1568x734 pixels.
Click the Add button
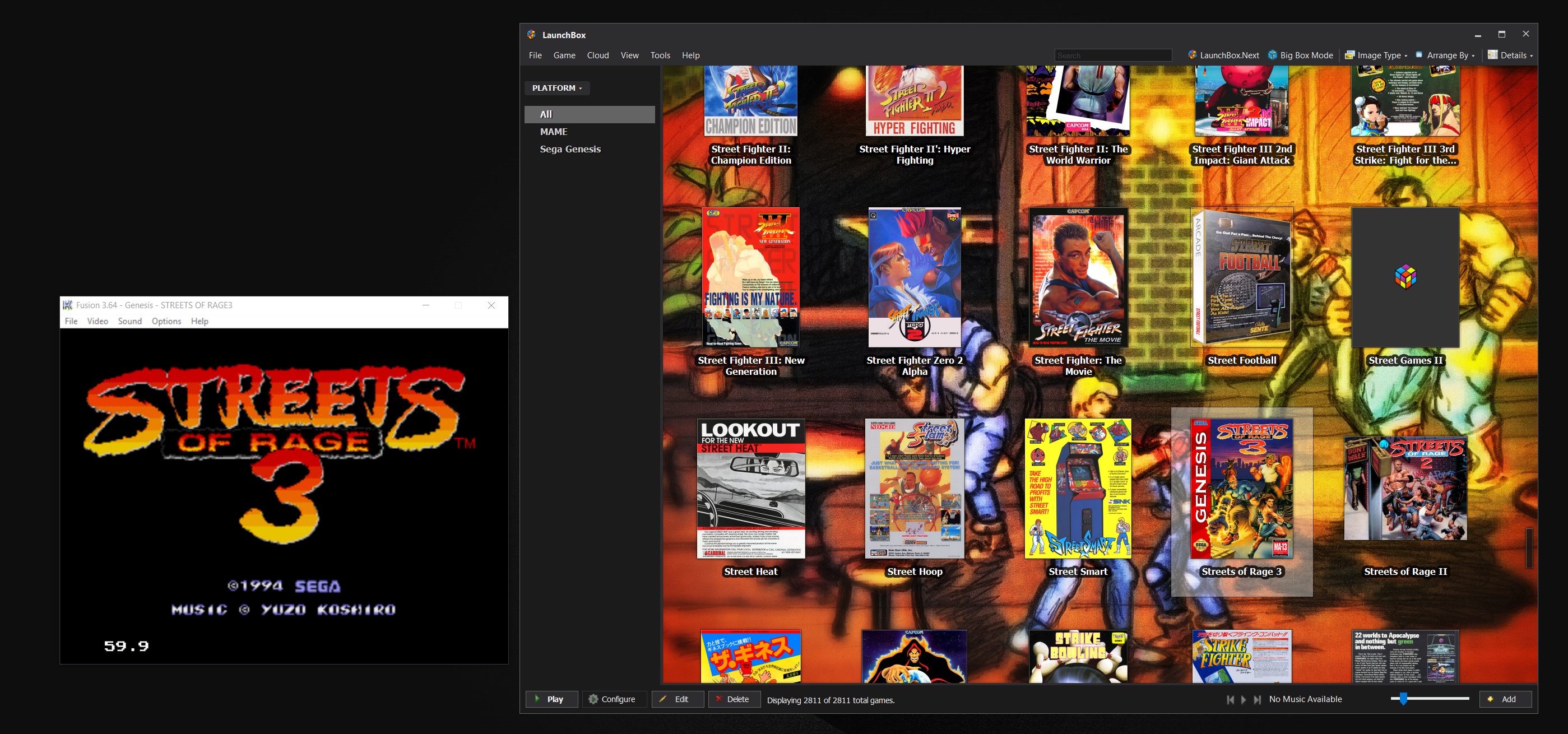point(1505,699)
